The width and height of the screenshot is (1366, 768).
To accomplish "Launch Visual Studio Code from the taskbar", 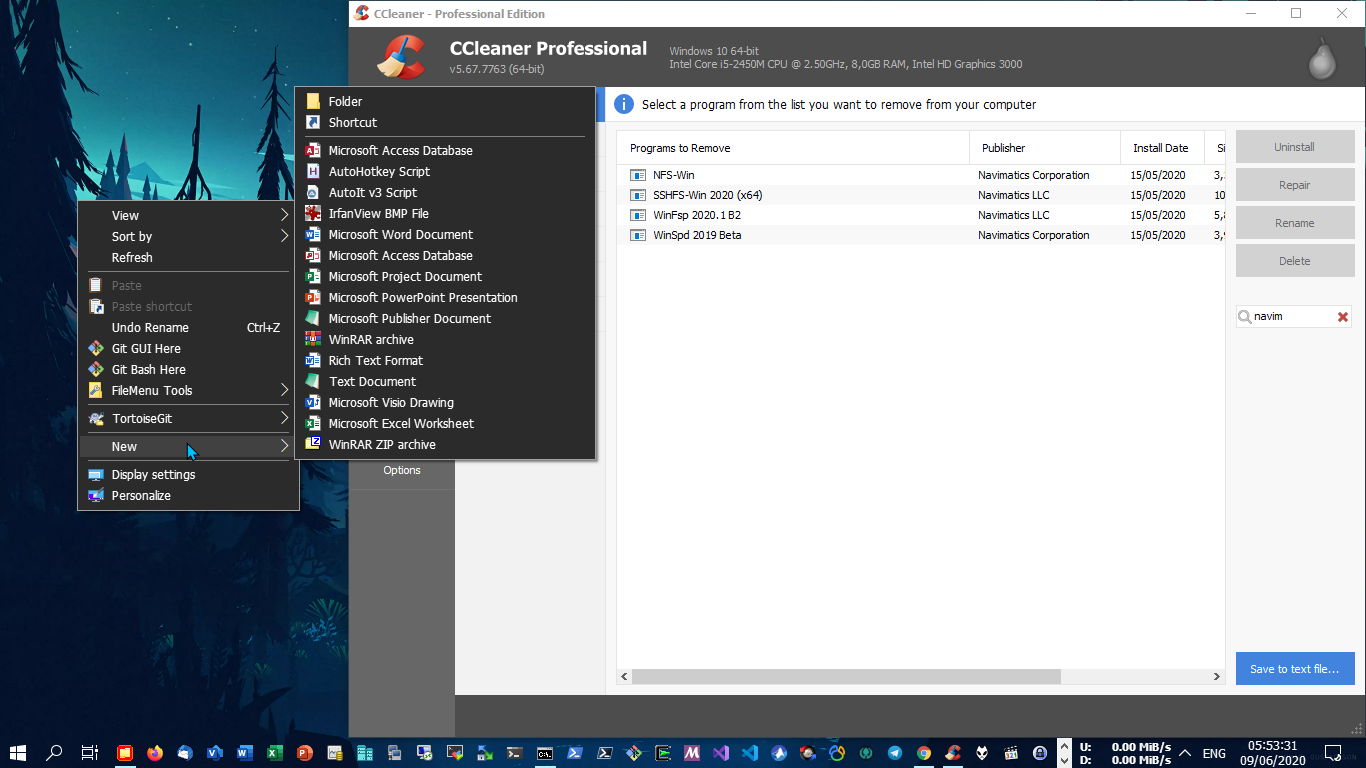I will 750,752.
